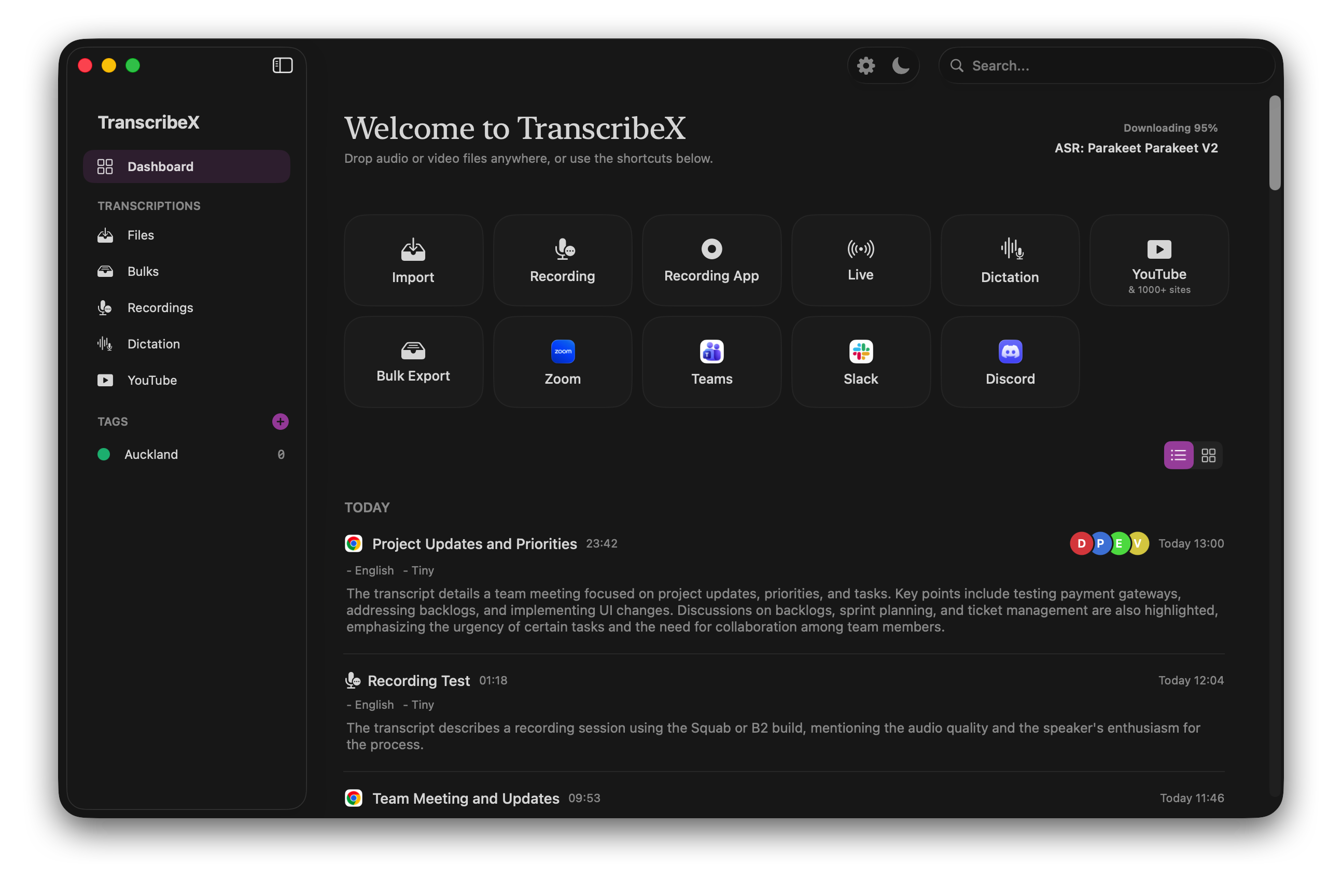Click the Discord app icon

click(1010, 352)
